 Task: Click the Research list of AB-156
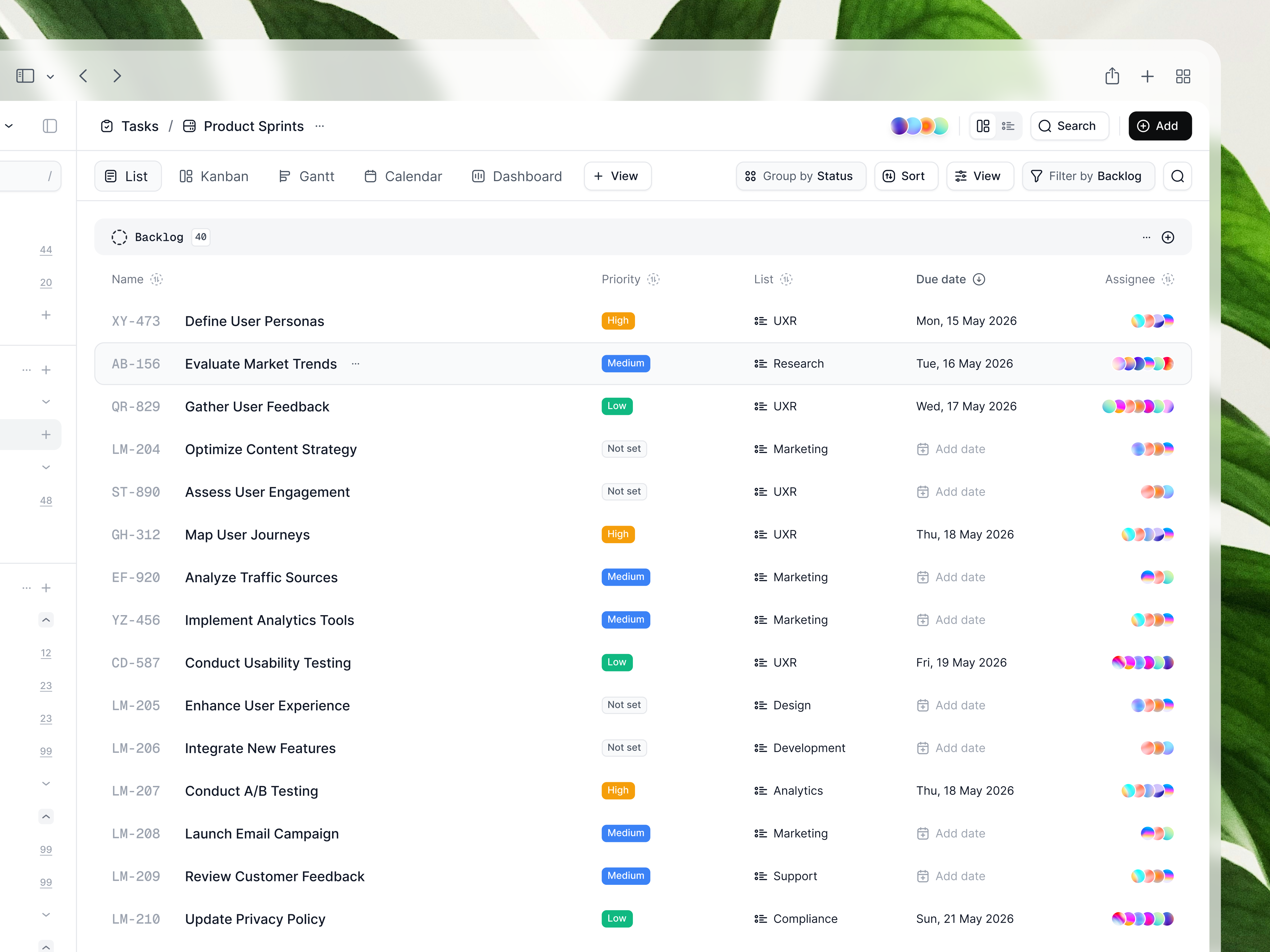[789, 364]
